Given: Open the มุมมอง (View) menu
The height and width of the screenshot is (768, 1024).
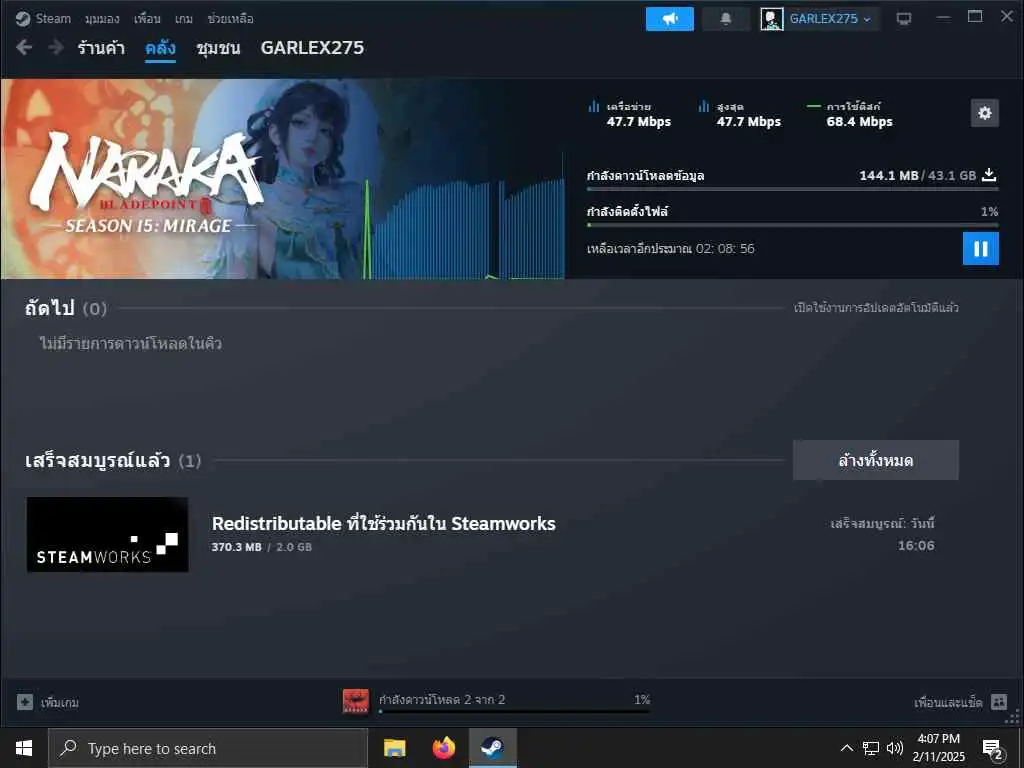Looking at the screenshot, I should click(102, 18).
